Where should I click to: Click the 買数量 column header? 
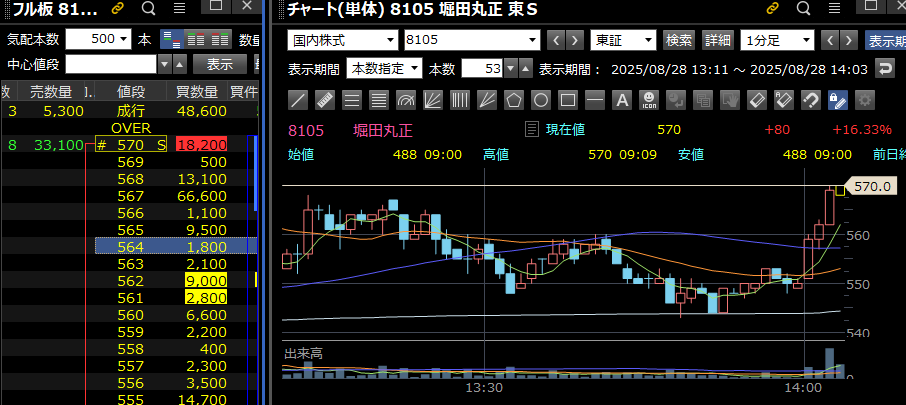[x=198, y=91]
